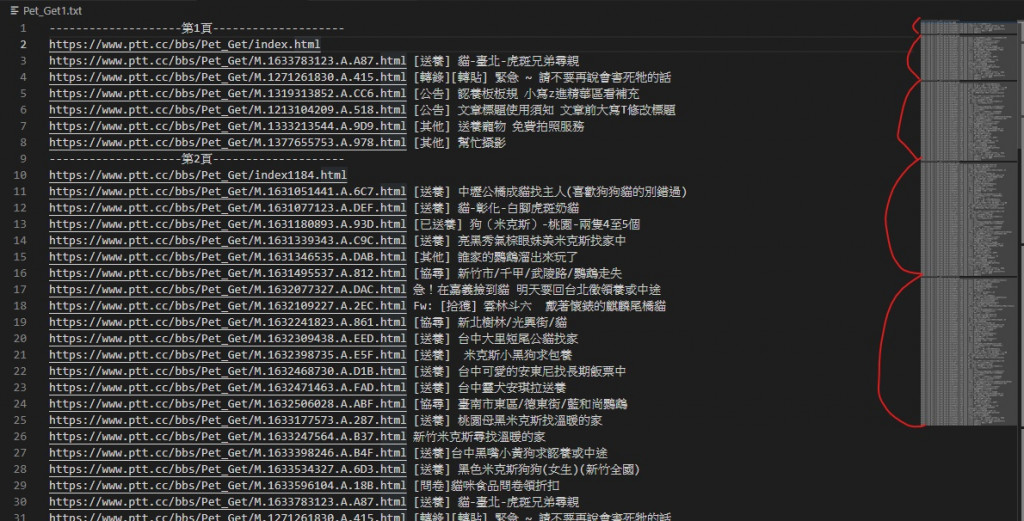This screenshot has width=1024, height=521.
Task: Select line number 1 in gutter
Action: [23, 28]
